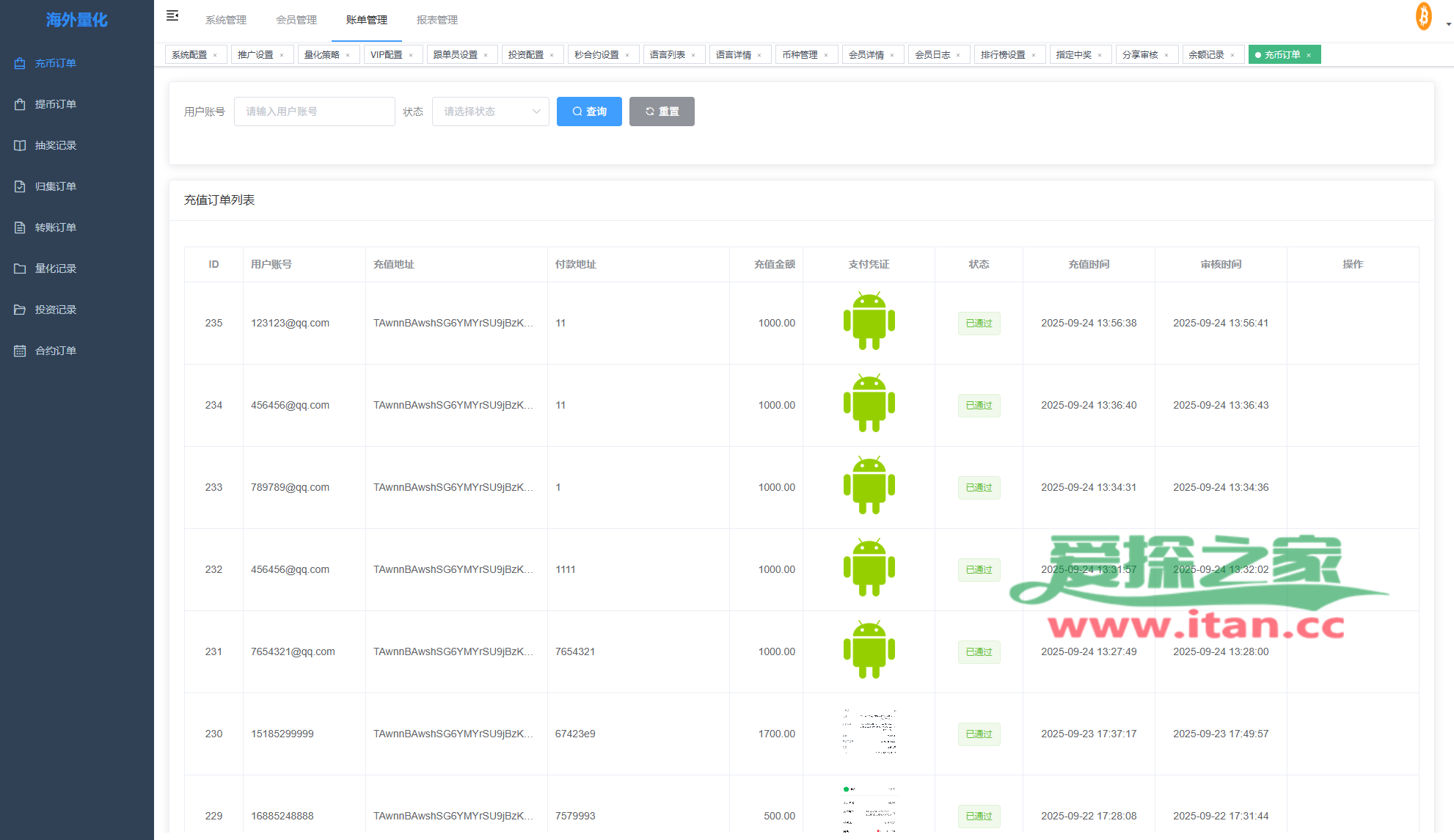This screenshot has height=840, width=1454.
Task: Open 量化记录 folder item in the sidebar
Action: click(55, 269)
